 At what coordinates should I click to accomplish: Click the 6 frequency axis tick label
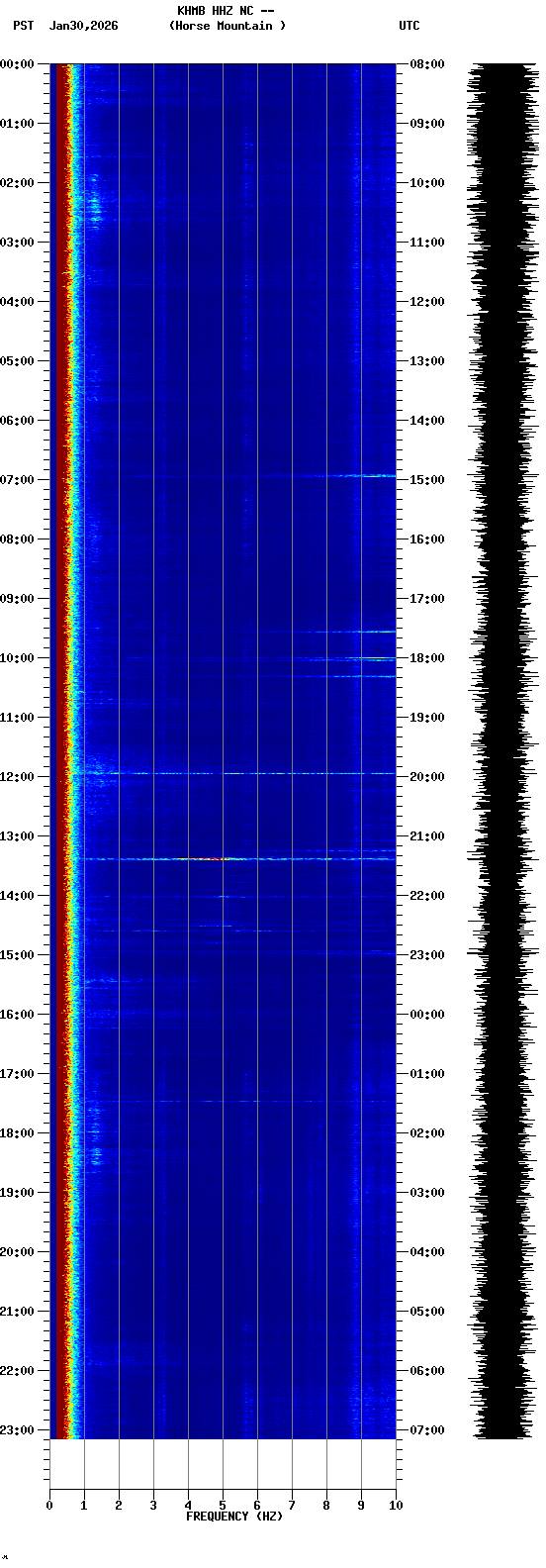tap(257, 1506)
